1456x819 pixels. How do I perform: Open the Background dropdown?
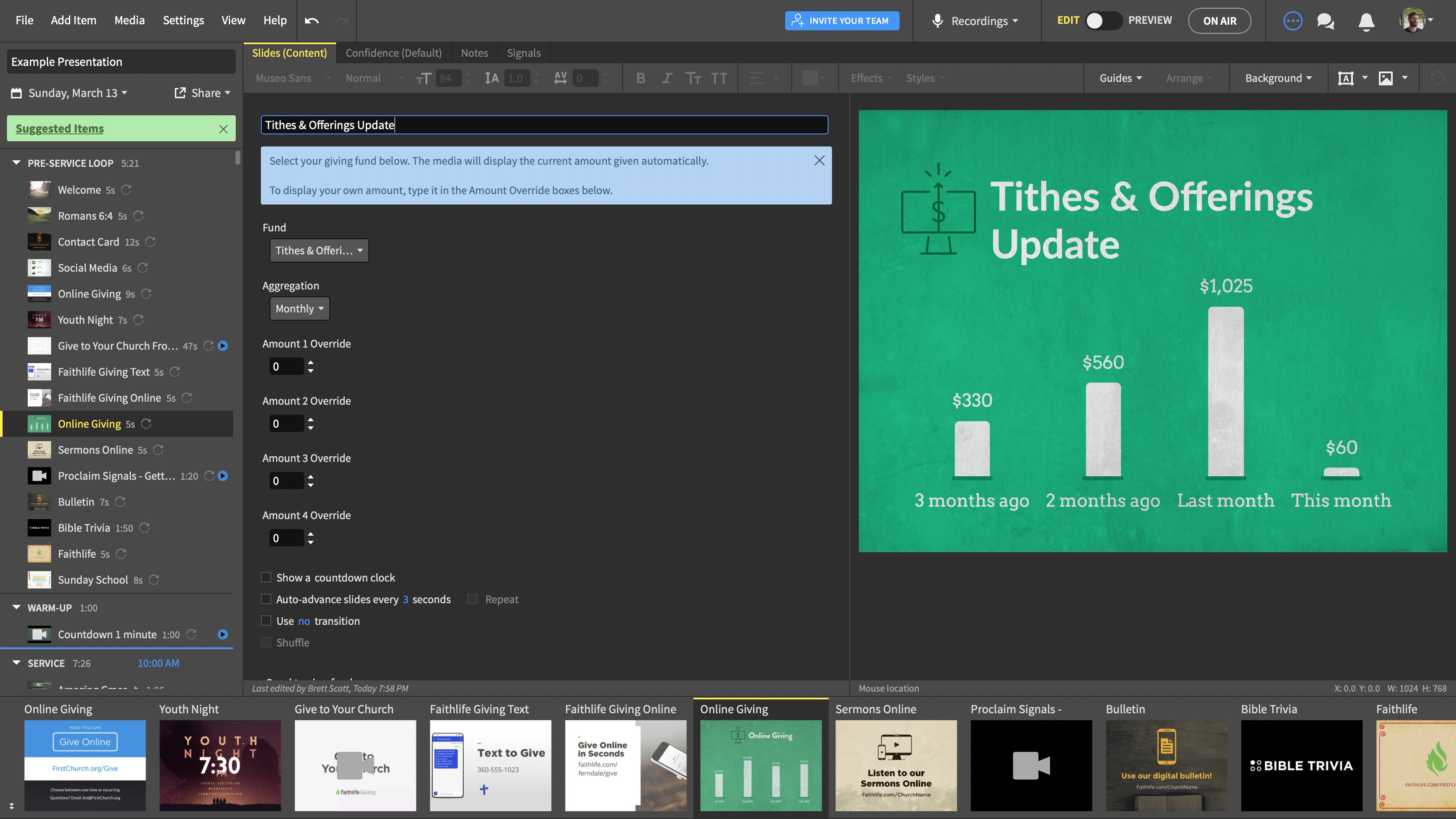click(1278, 78)
